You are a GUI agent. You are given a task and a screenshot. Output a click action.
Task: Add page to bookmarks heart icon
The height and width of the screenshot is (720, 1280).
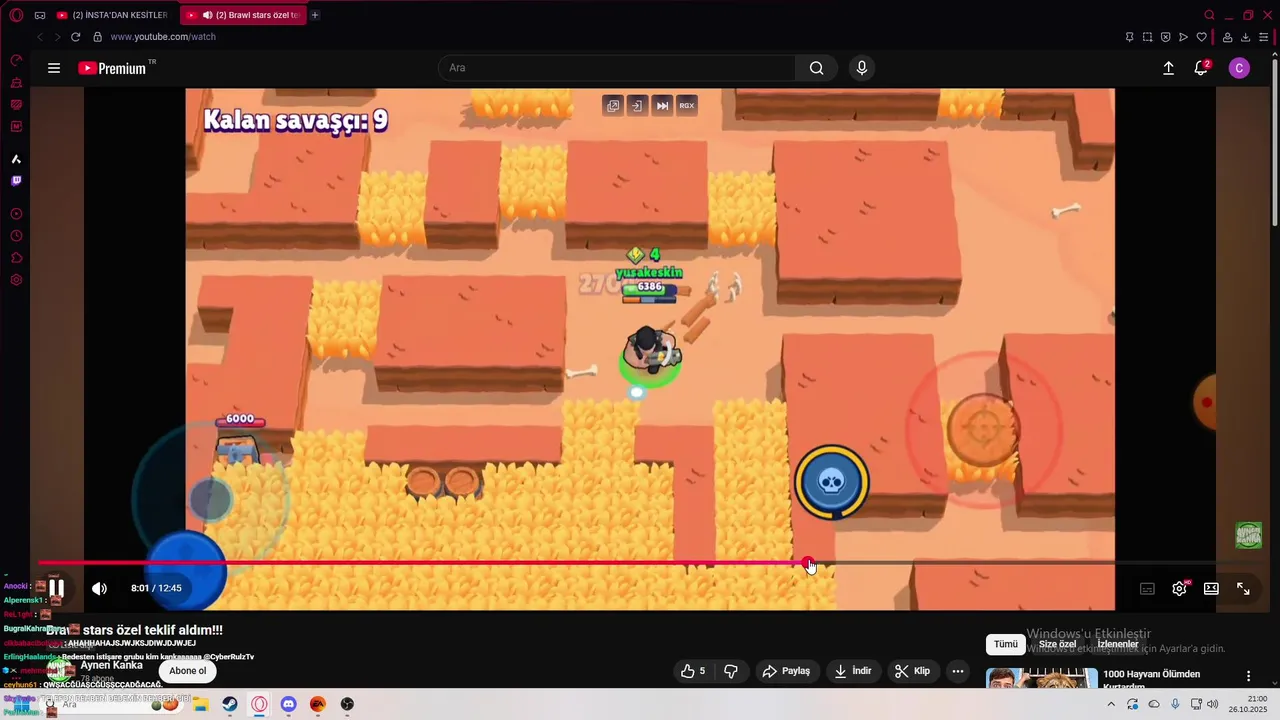[x=1201, y=37]
